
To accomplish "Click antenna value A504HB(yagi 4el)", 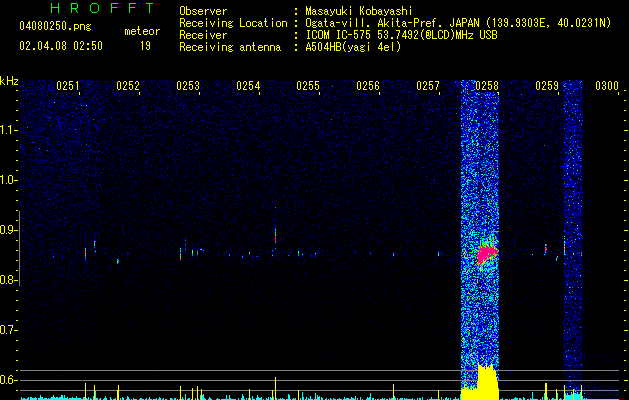I will [353, 47].
